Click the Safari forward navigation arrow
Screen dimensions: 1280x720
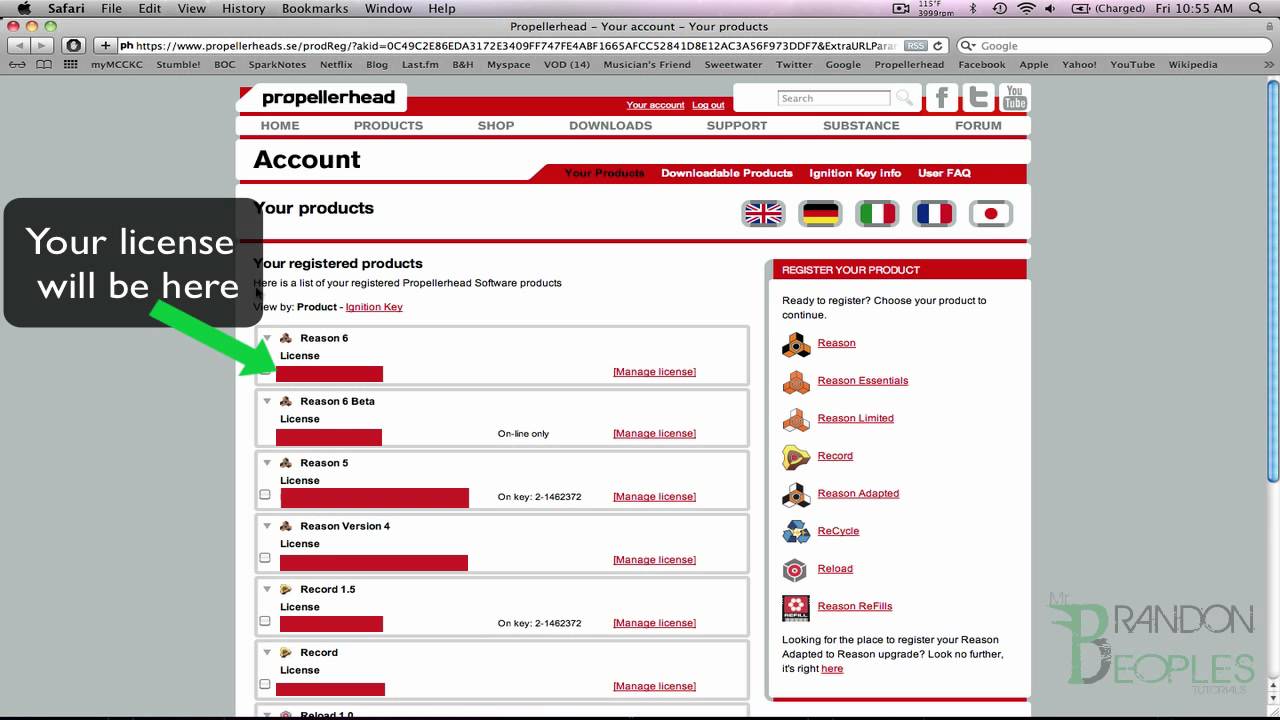tap(43, 46)
